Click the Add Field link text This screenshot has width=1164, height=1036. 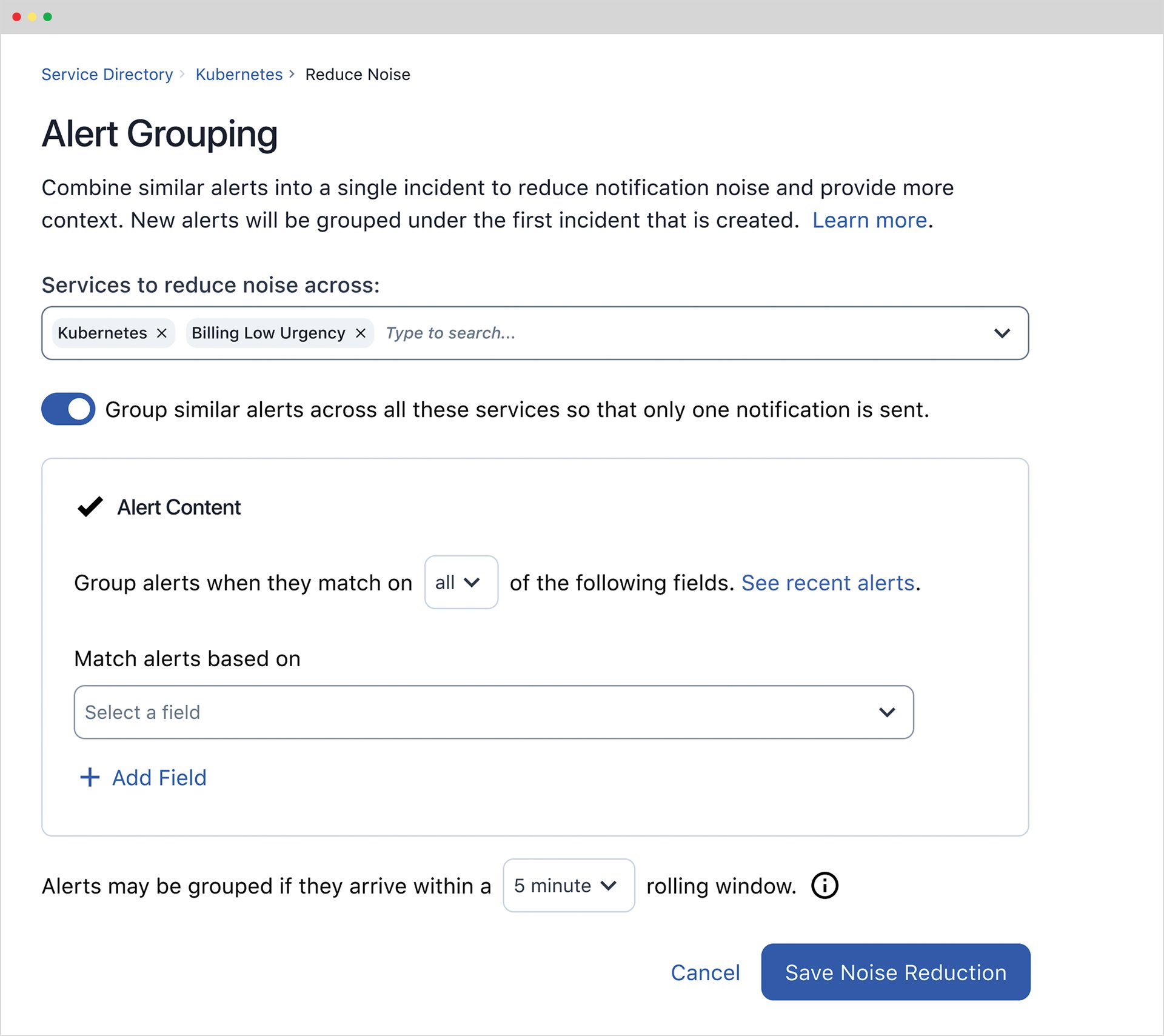159,778
